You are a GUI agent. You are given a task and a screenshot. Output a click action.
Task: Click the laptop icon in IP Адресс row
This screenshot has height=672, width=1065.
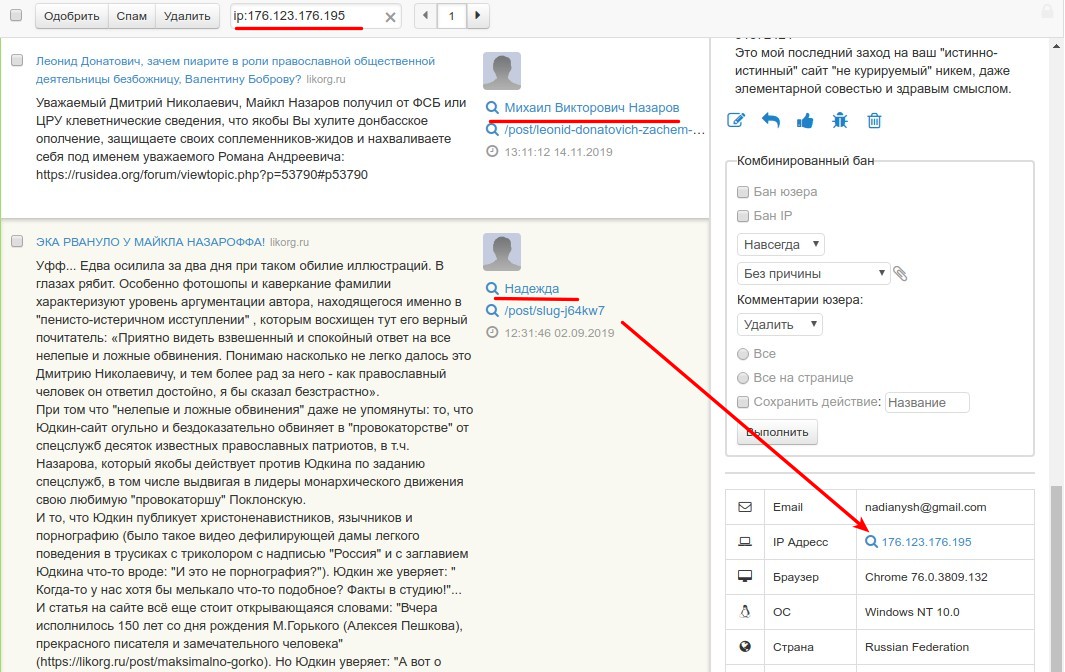click(x=745, y=542)
